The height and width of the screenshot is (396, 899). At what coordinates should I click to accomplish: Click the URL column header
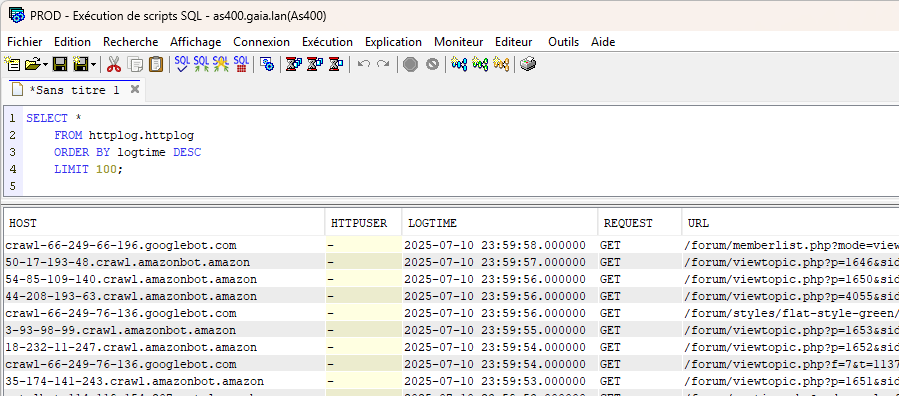[790, 224]
